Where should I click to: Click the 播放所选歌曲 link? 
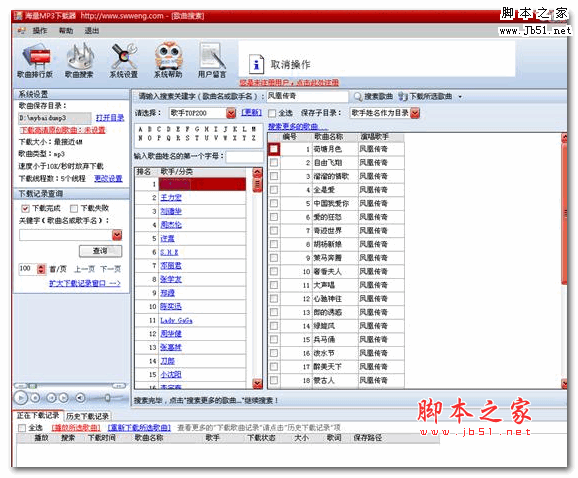click(76, 428)
